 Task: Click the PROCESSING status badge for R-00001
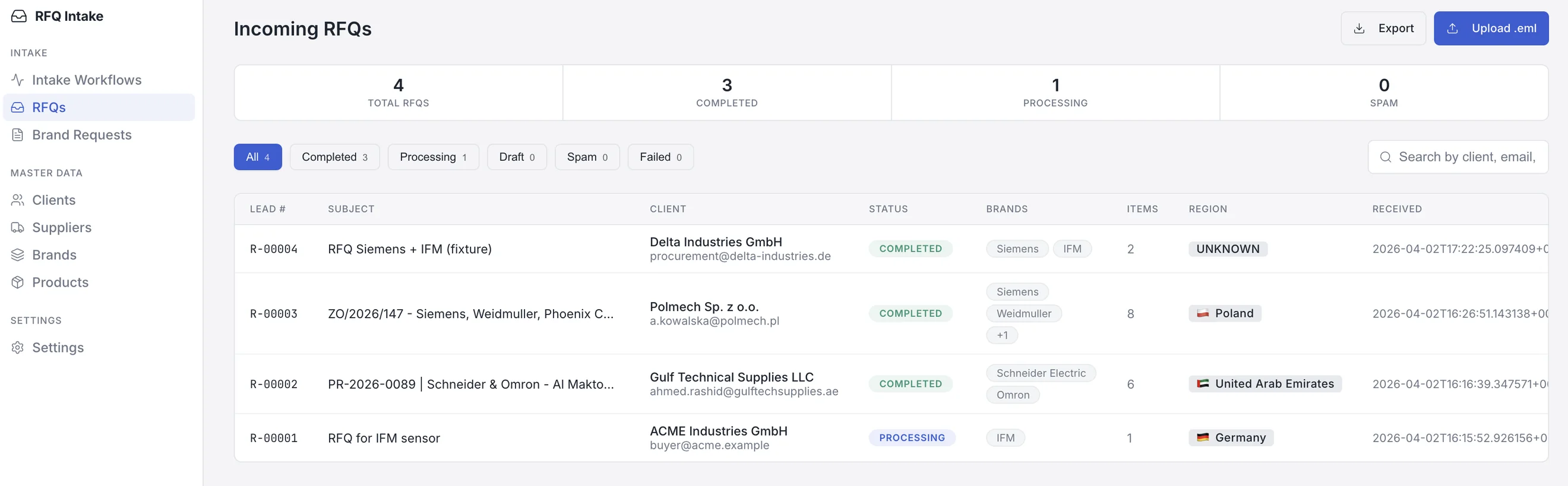[x=912, y=438]
